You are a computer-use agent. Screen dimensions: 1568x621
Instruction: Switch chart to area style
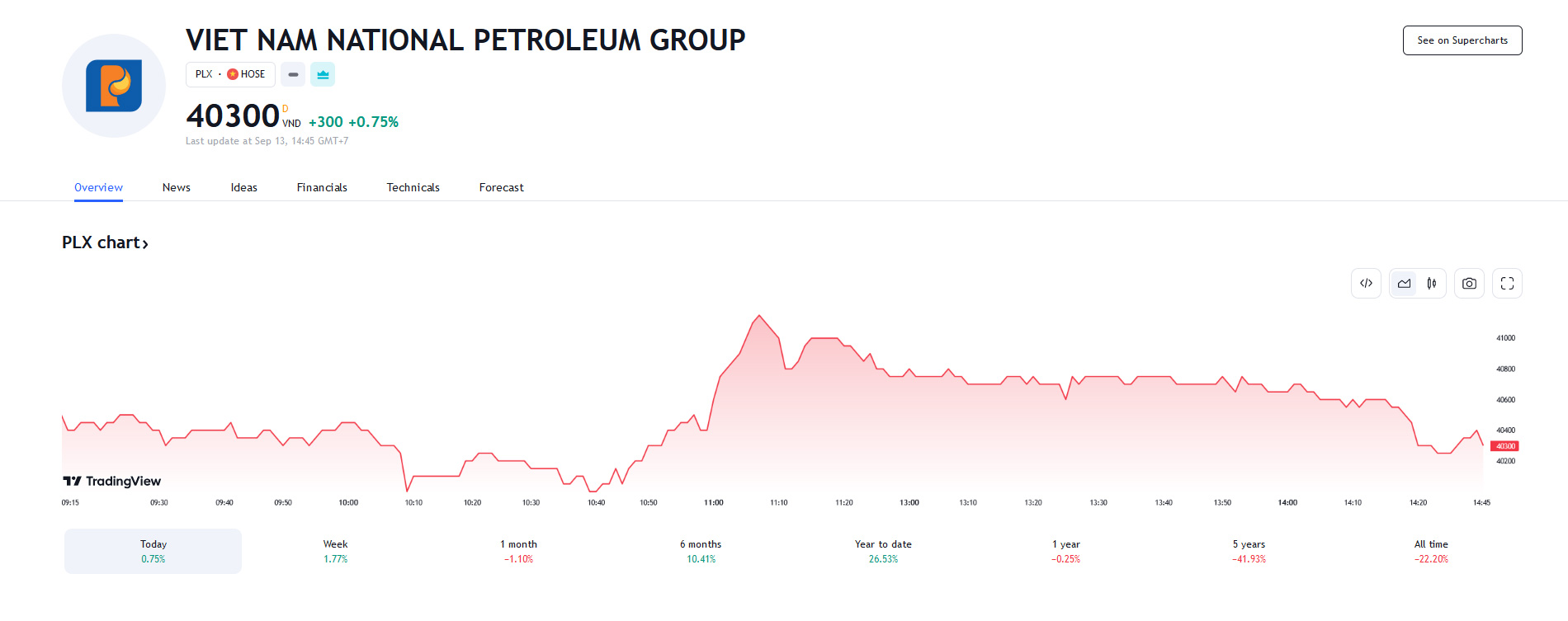(x=1404, y=284)
